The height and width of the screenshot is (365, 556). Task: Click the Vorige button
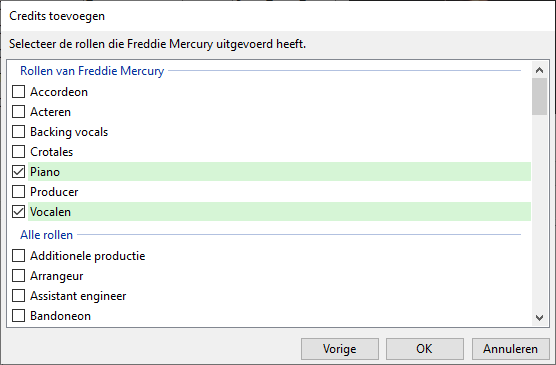340,349
